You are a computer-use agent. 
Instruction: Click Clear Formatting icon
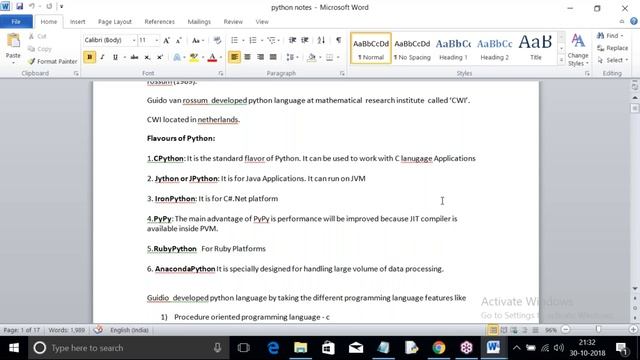217,40
